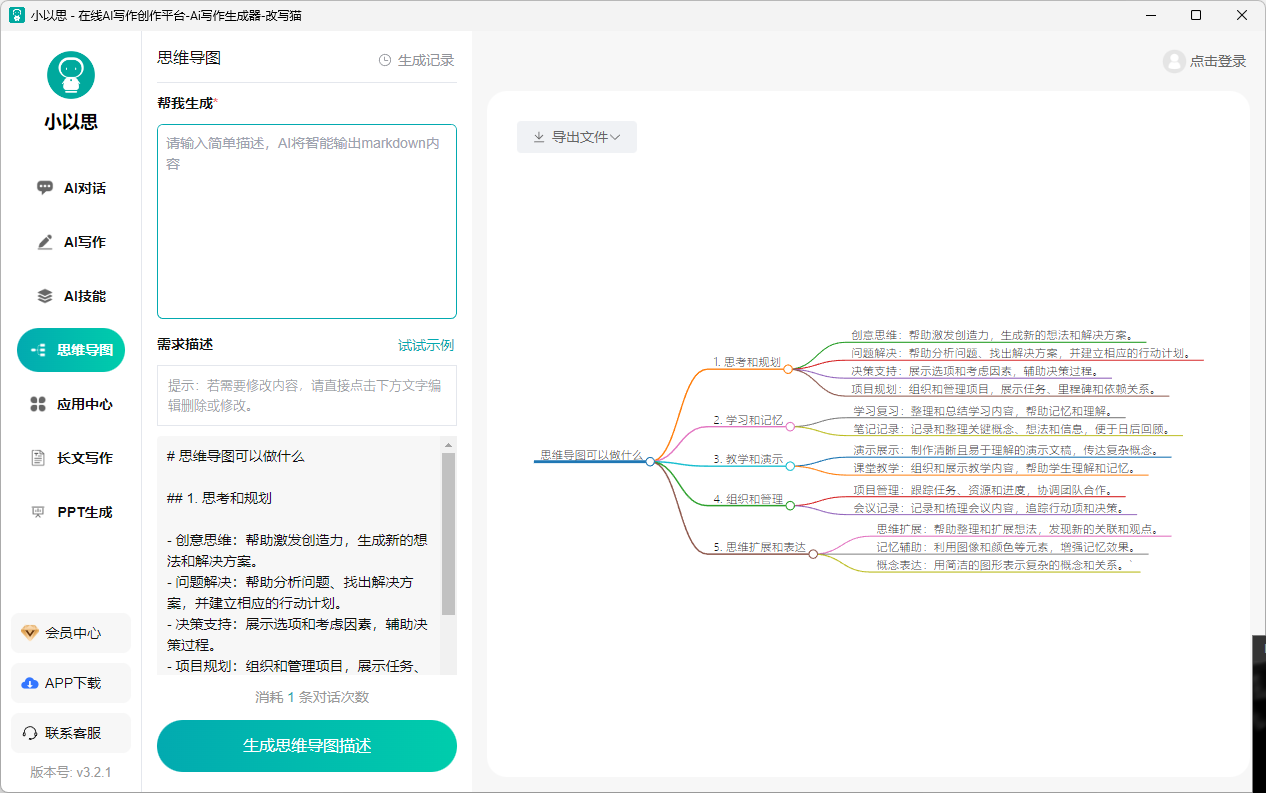The height and width of the screenshot is (793, 1266).
Task: Open the AI写作 section
Action: (71, 242)
